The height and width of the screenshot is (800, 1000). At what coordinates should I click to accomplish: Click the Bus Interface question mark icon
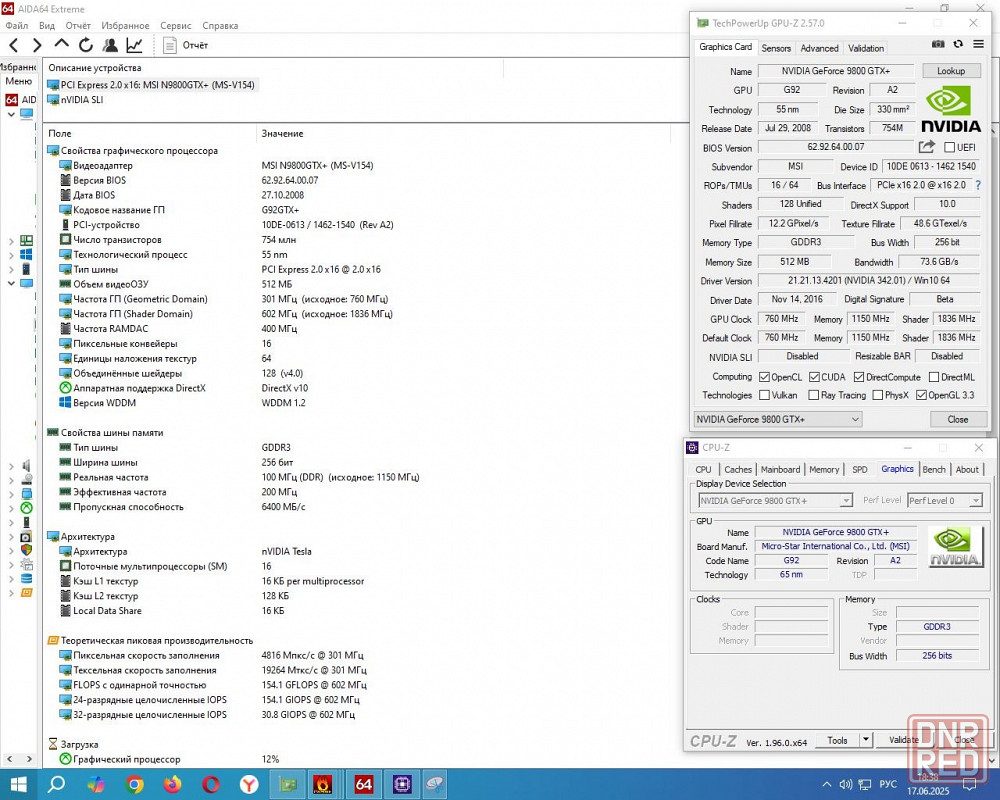(x=979, y=185)
